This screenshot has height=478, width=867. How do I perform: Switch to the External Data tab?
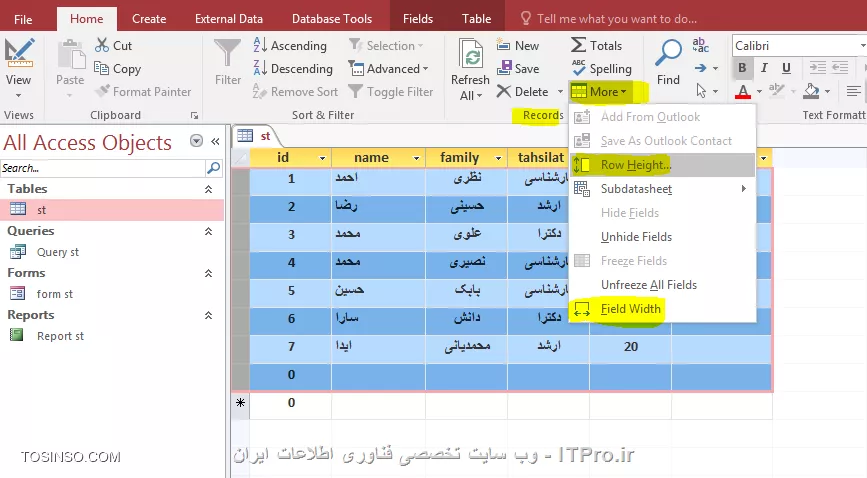(229, 19)
